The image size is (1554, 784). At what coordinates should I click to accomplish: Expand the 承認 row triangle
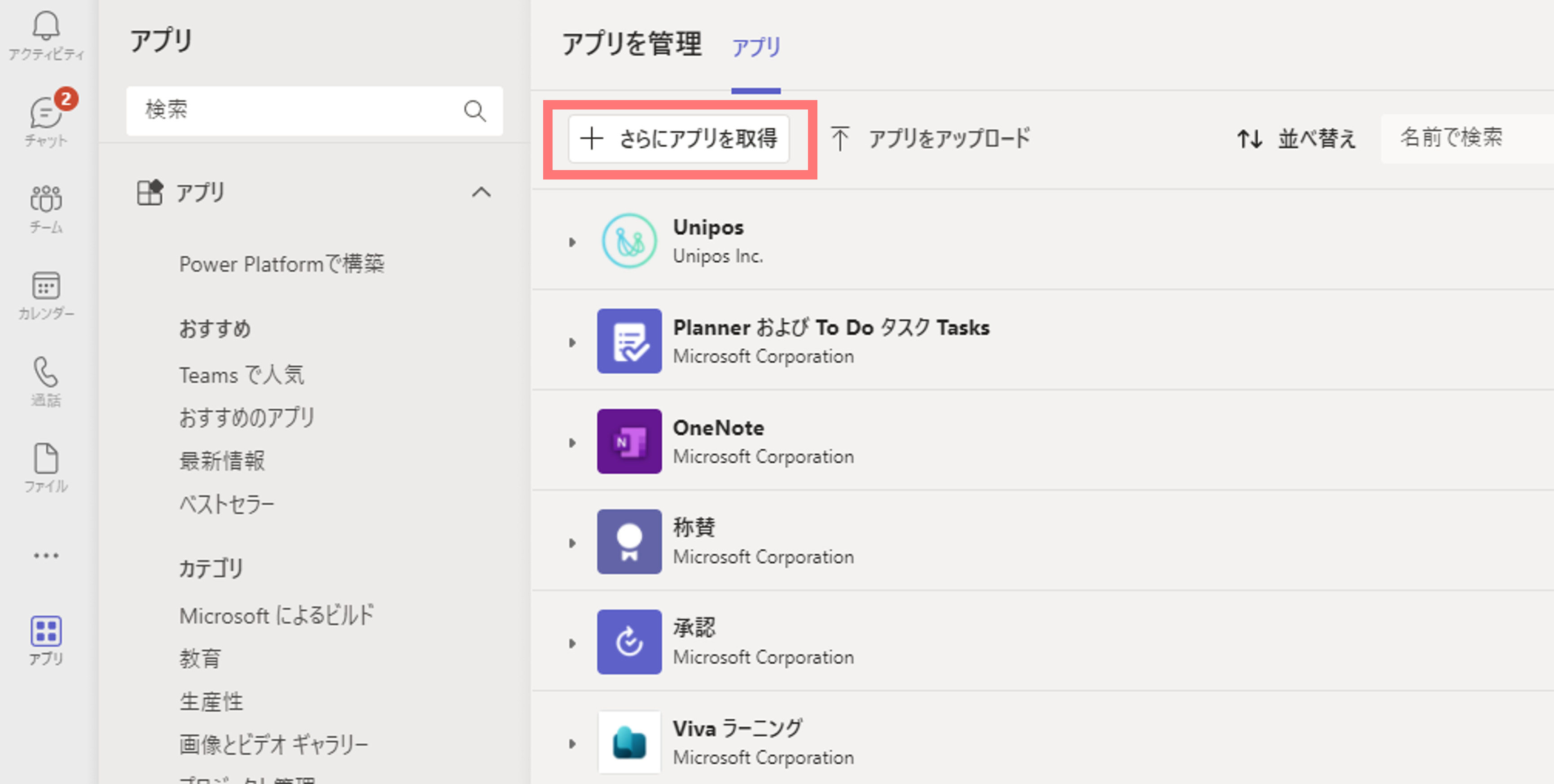pyautogui.click(x=572, y=643)
